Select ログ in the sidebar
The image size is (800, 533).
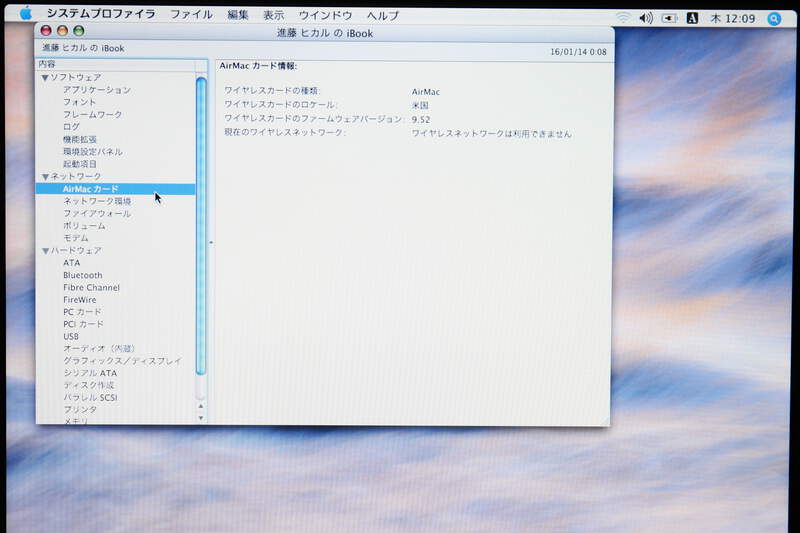(x=71, y=126)
